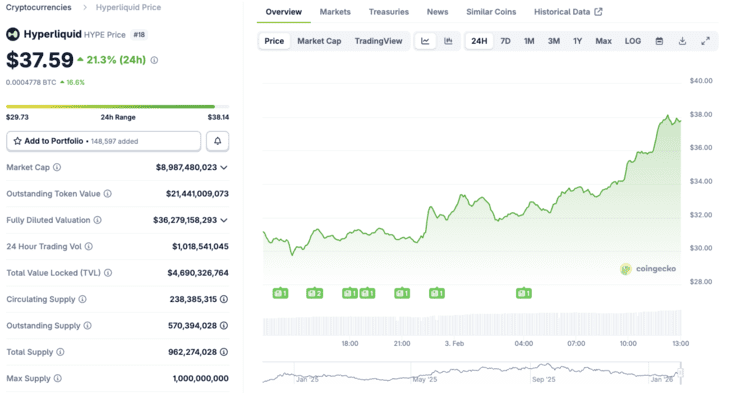Open the Similar Coins tab
Viewport: 750px width, 393px height.
[x=491, y=12]
